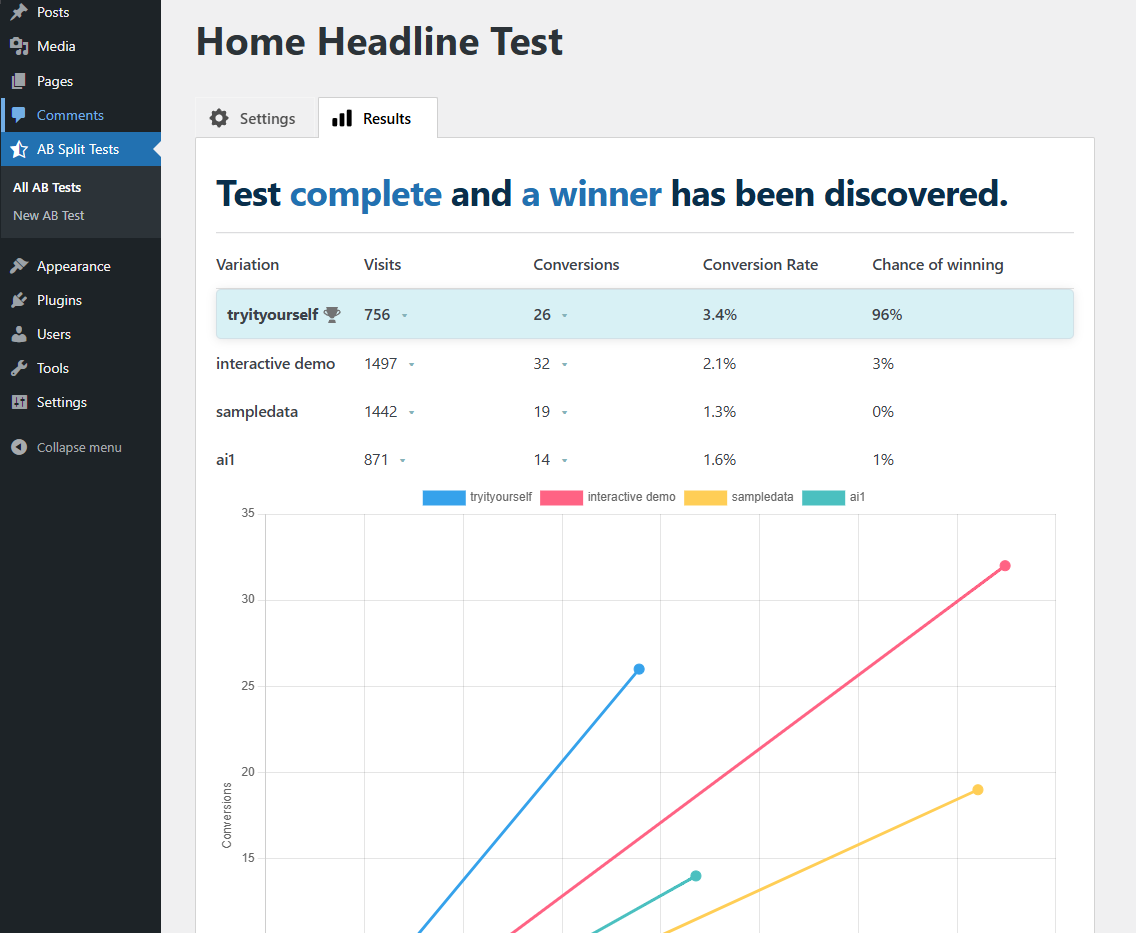Open Pages menu item
The width and height of the screenshot is (1136, 933).
point(80,81)
